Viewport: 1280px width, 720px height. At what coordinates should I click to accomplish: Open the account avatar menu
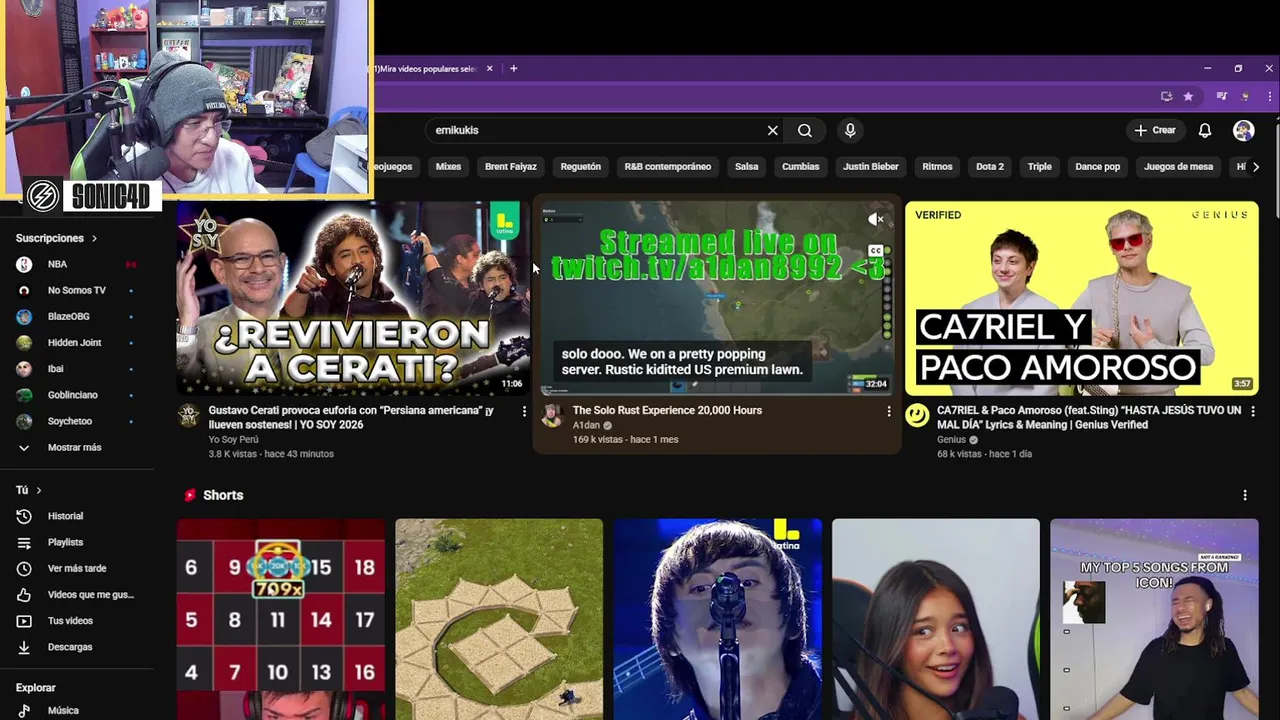click(1244, 130)
